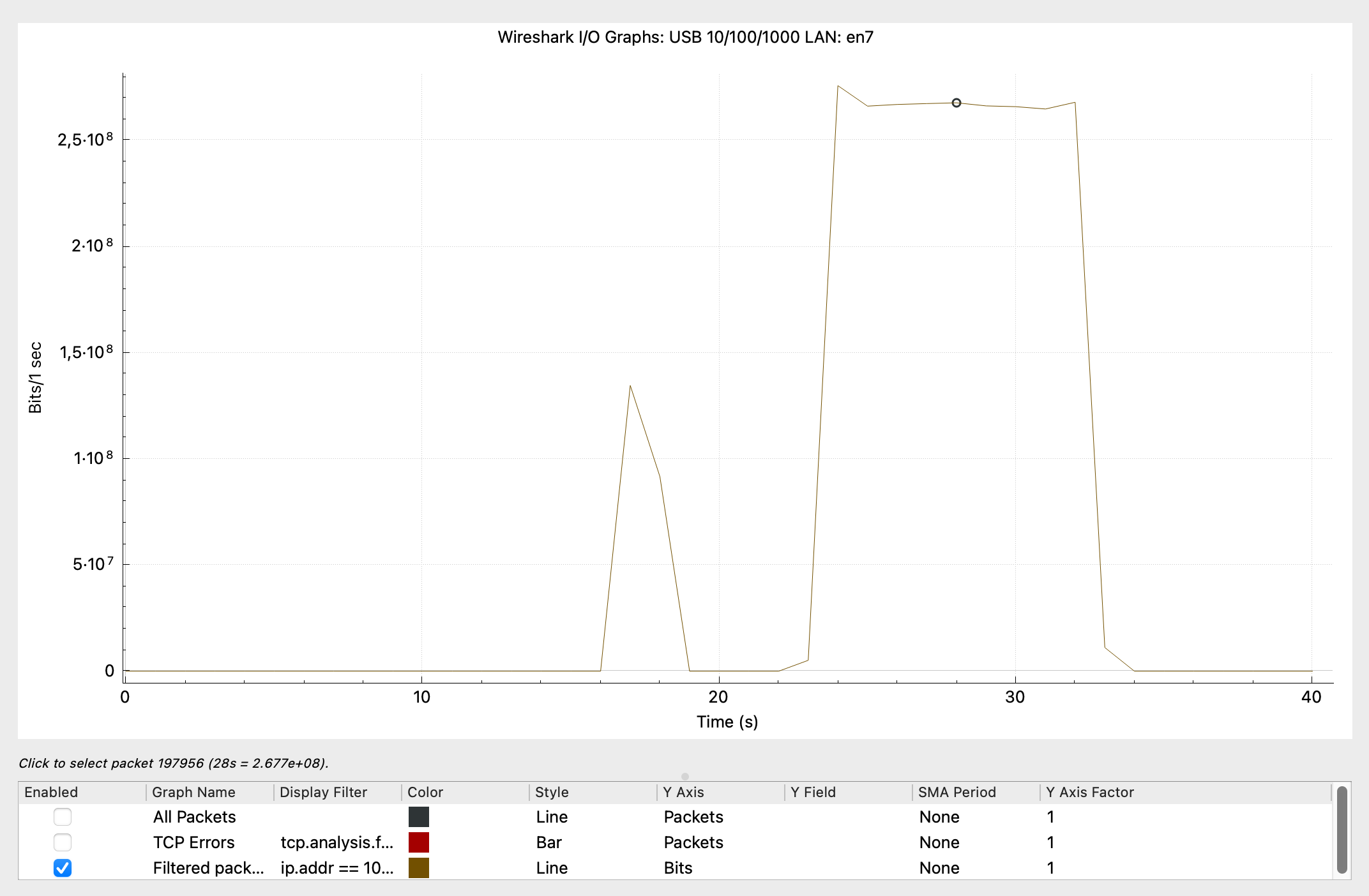Open Style cell 'Line' for All Packets
The image size is (1369, 896).
[552, 817]
